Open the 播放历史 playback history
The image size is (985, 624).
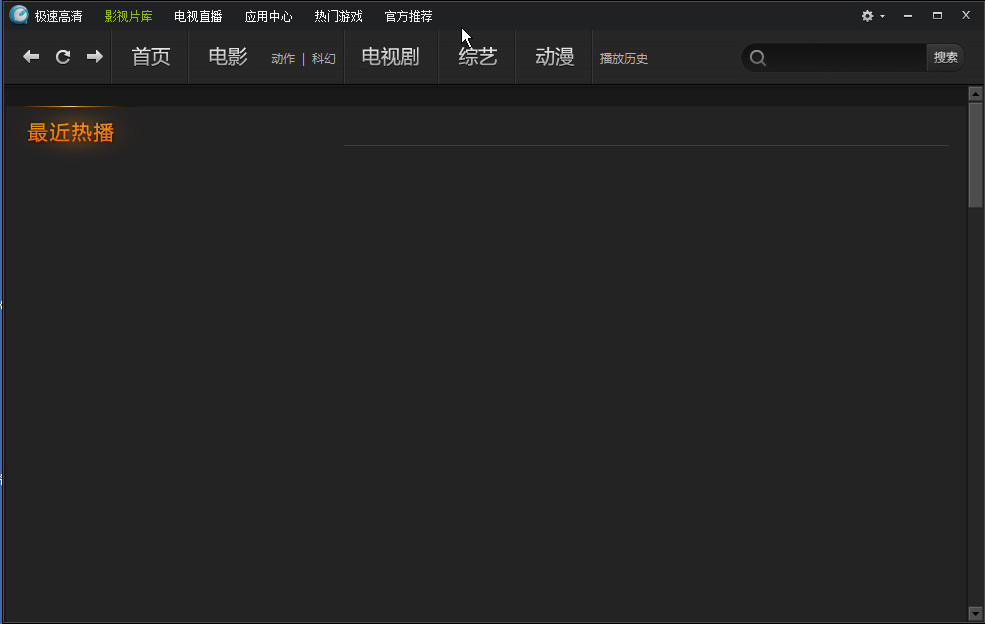(x=624, y=58)
